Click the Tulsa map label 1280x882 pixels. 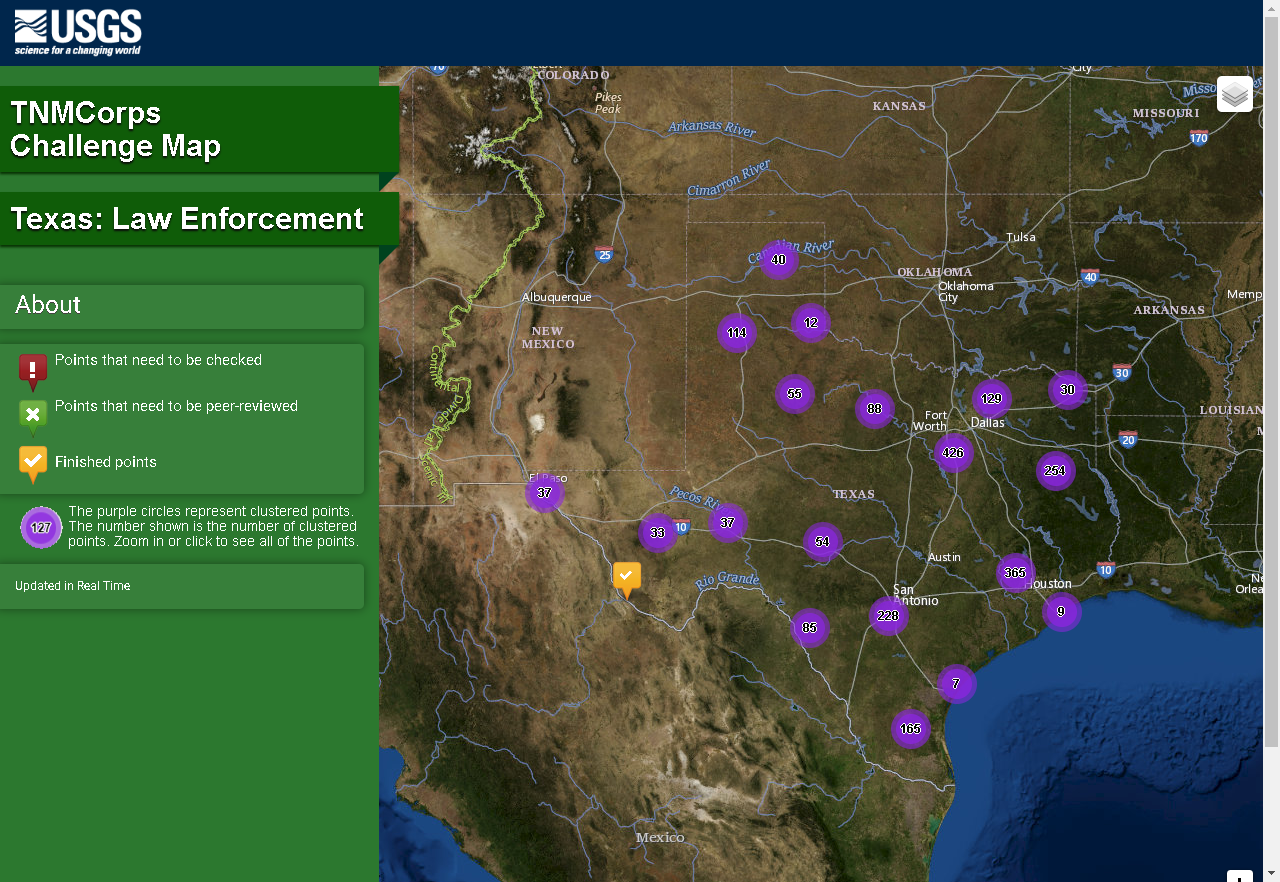point(1021,237)
